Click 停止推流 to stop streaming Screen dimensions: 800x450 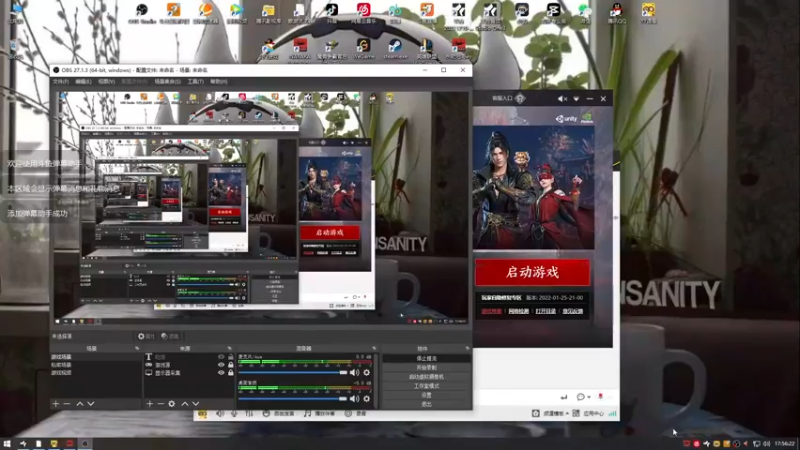tap(426, 358)
